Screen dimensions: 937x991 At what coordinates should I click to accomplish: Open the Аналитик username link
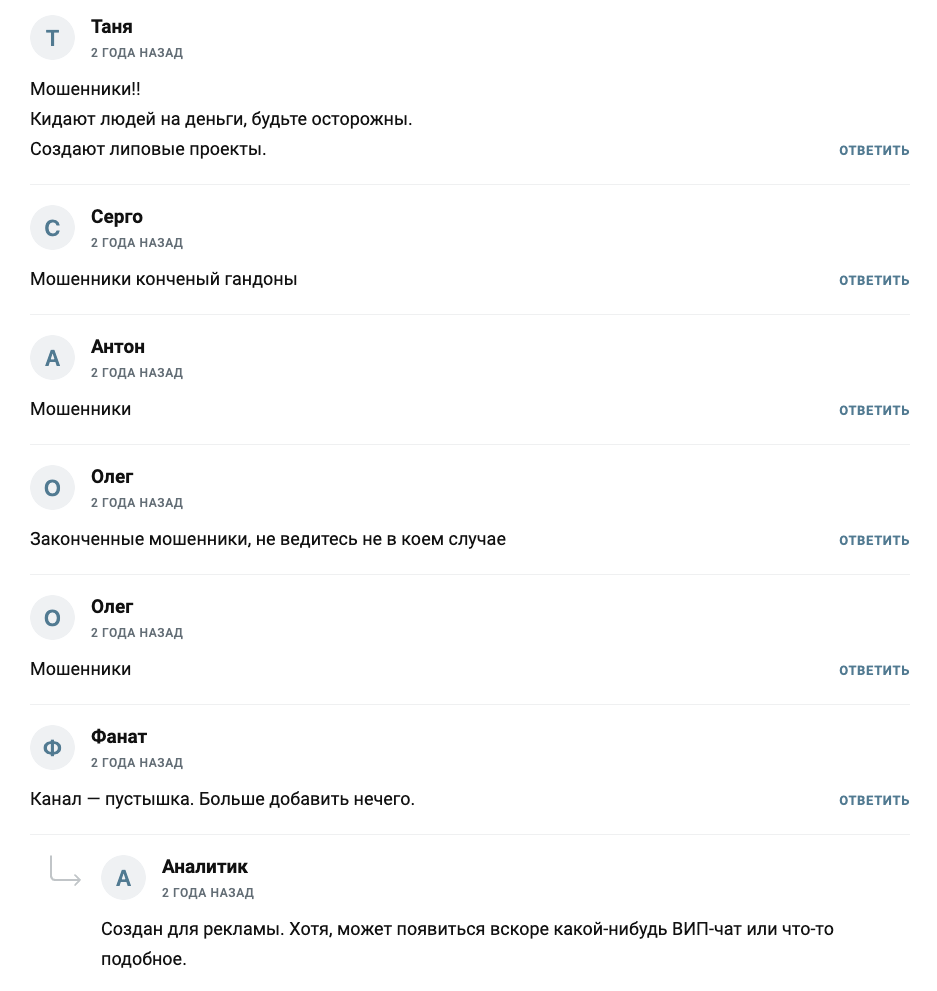coord(205,867)
